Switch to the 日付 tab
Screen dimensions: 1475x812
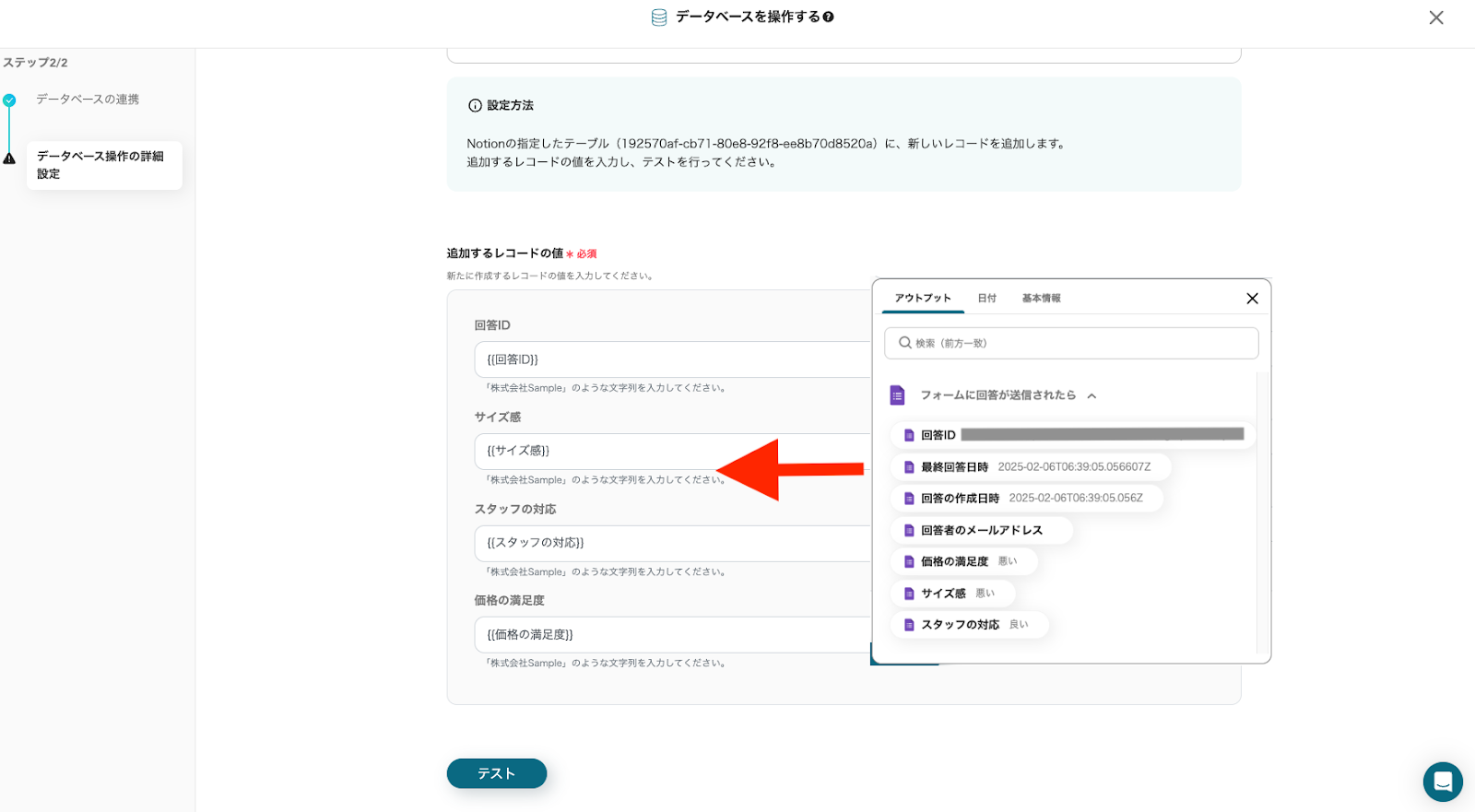pos(986,299)
